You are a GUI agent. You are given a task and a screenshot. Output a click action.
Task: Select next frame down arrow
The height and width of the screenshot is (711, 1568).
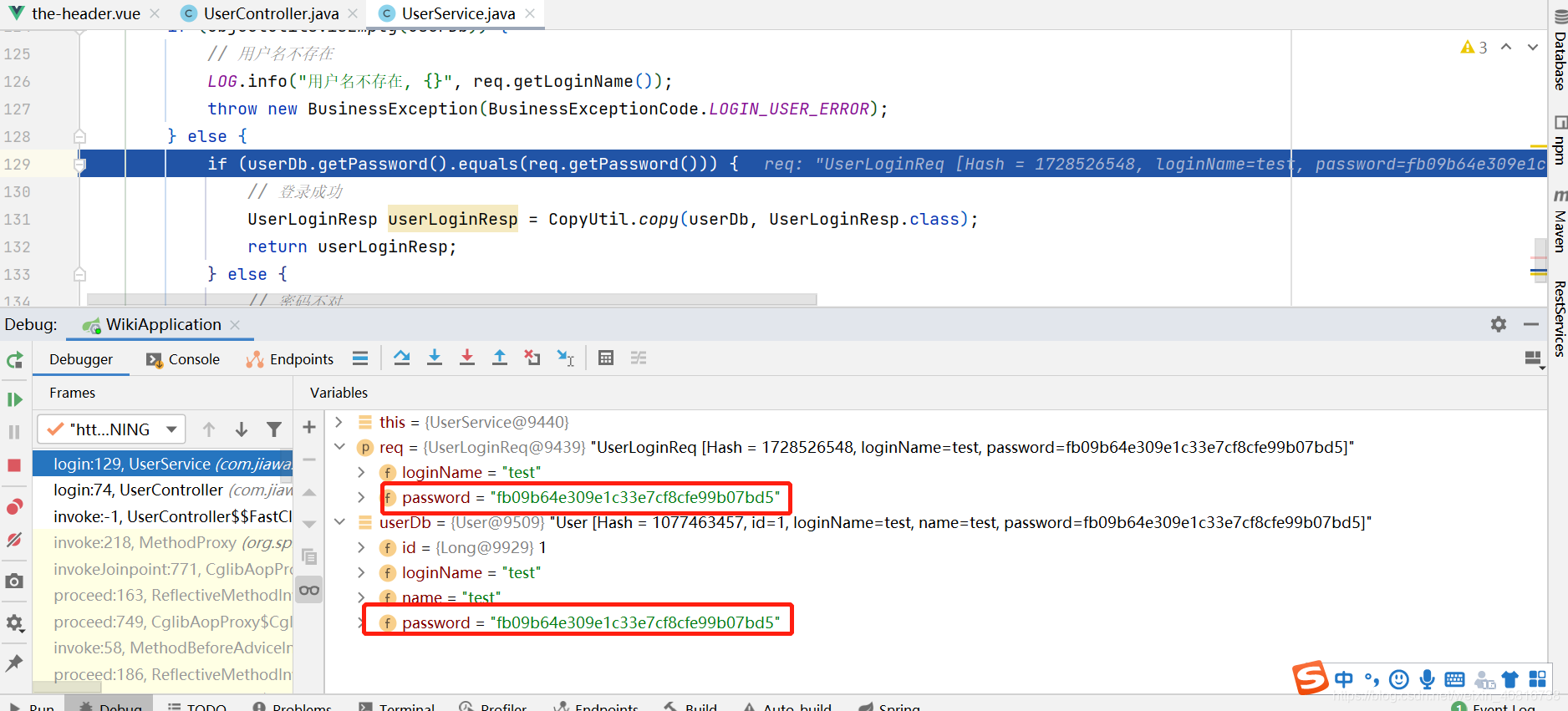coord(242,429)
